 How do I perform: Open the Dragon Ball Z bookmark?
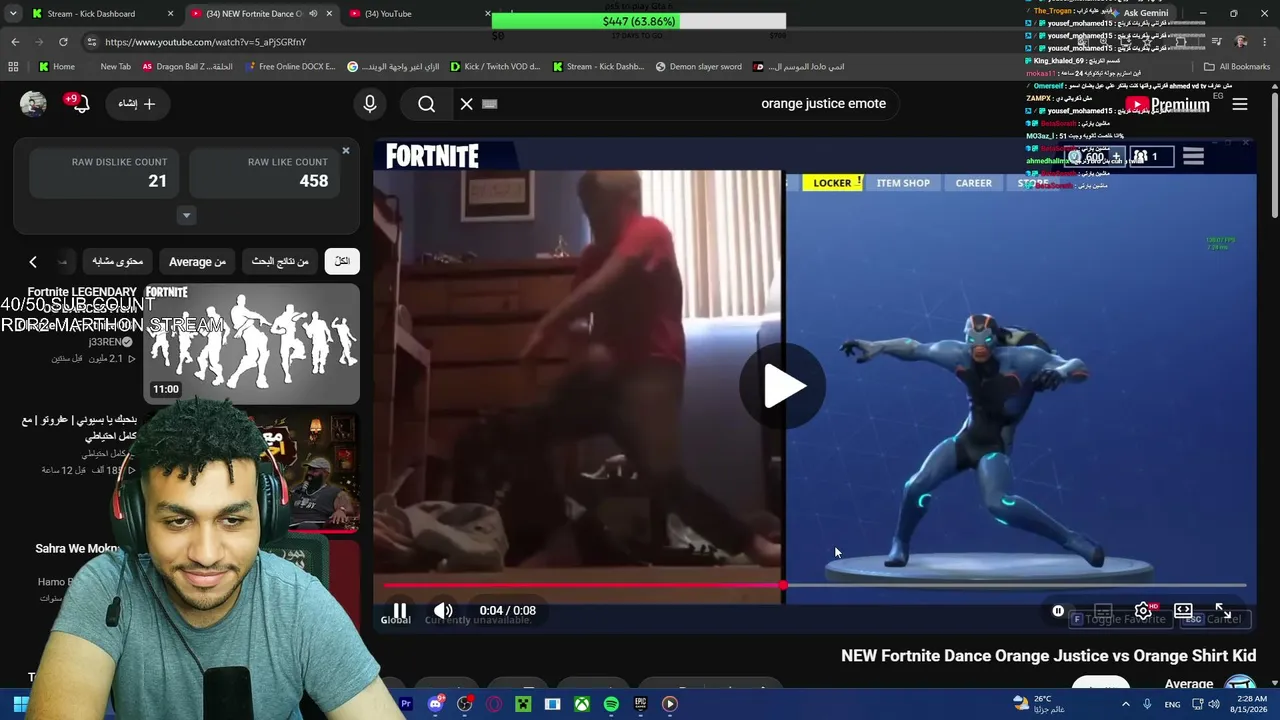[188, 67]
